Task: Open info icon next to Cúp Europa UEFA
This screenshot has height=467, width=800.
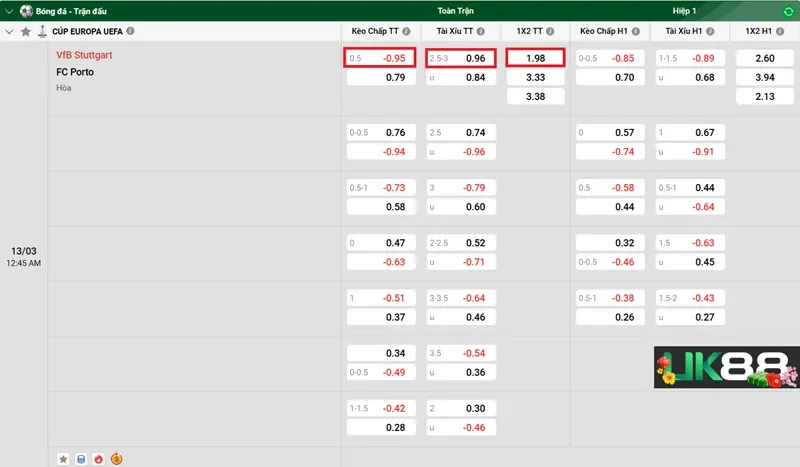Action: (130, 31)
